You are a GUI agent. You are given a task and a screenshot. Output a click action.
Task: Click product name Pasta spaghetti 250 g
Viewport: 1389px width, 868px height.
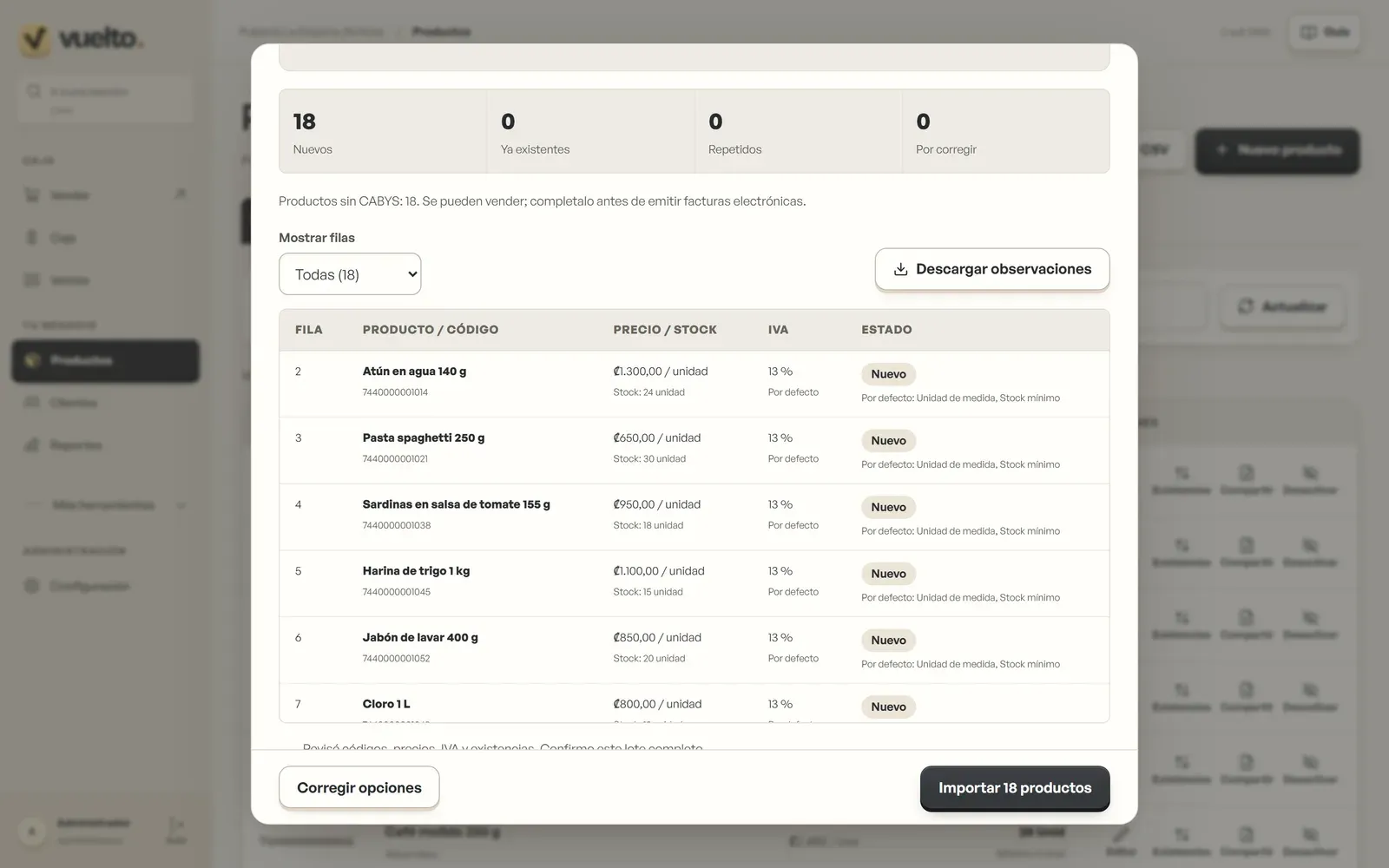click(424, 438)
